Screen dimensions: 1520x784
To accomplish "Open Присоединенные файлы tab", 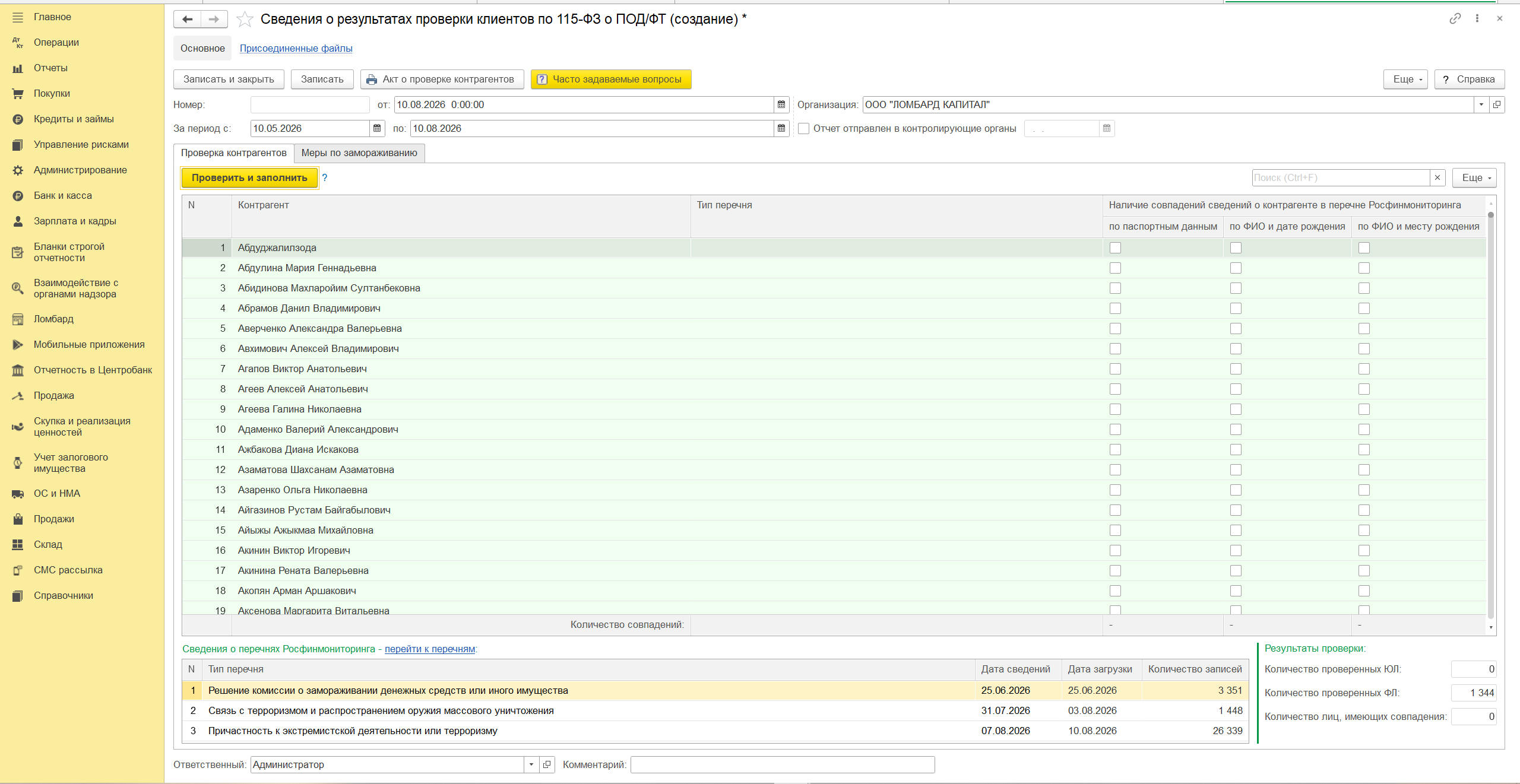I will click(296, 49).
